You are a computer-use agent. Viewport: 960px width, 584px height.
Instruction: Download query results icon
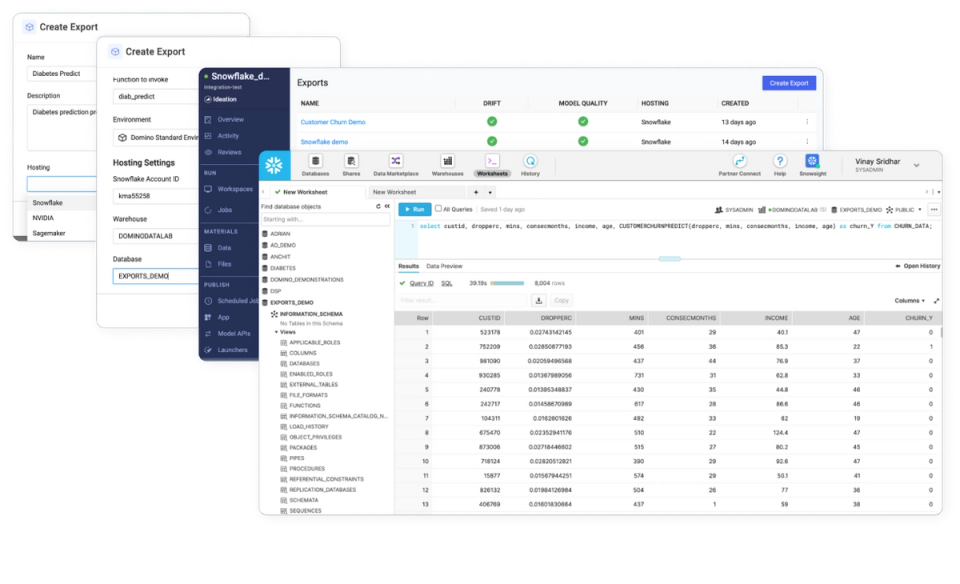point(539,300)
